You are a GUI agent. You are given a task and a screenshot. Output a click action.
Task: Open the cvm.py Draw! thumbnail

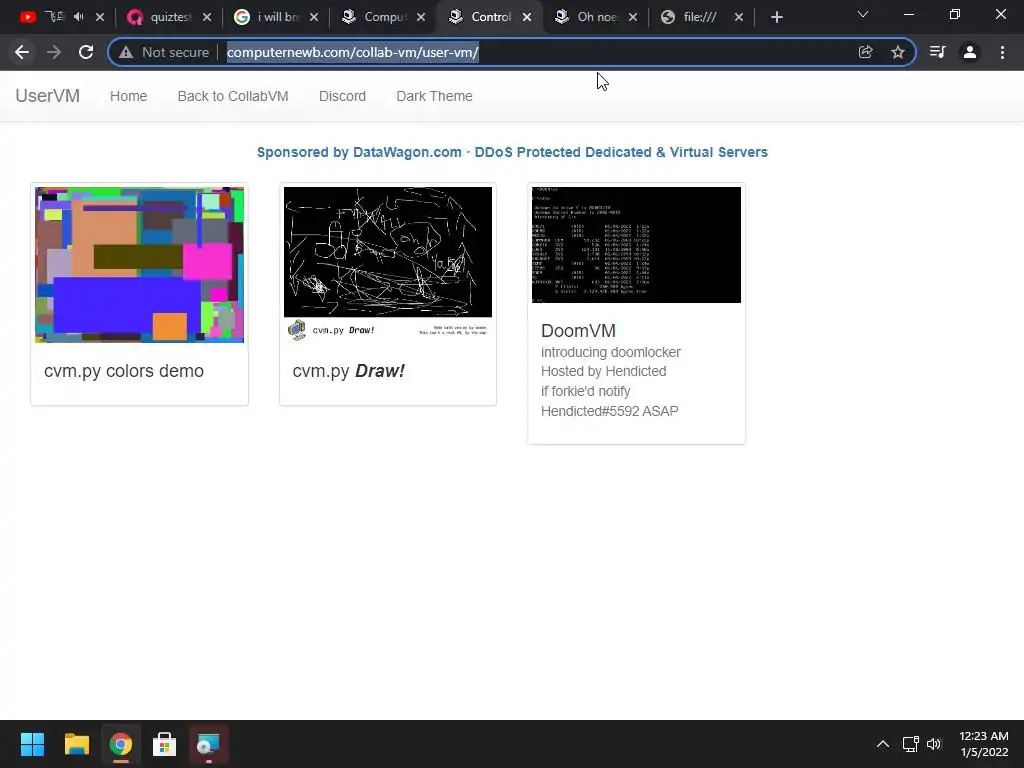pyautogui.click(x=388, y=264)
